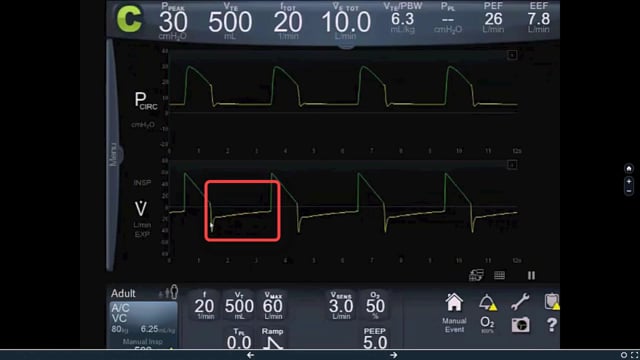
Task: Click the VTE/PBW 6.3 mL/kg reading
Action: (402, 18)
